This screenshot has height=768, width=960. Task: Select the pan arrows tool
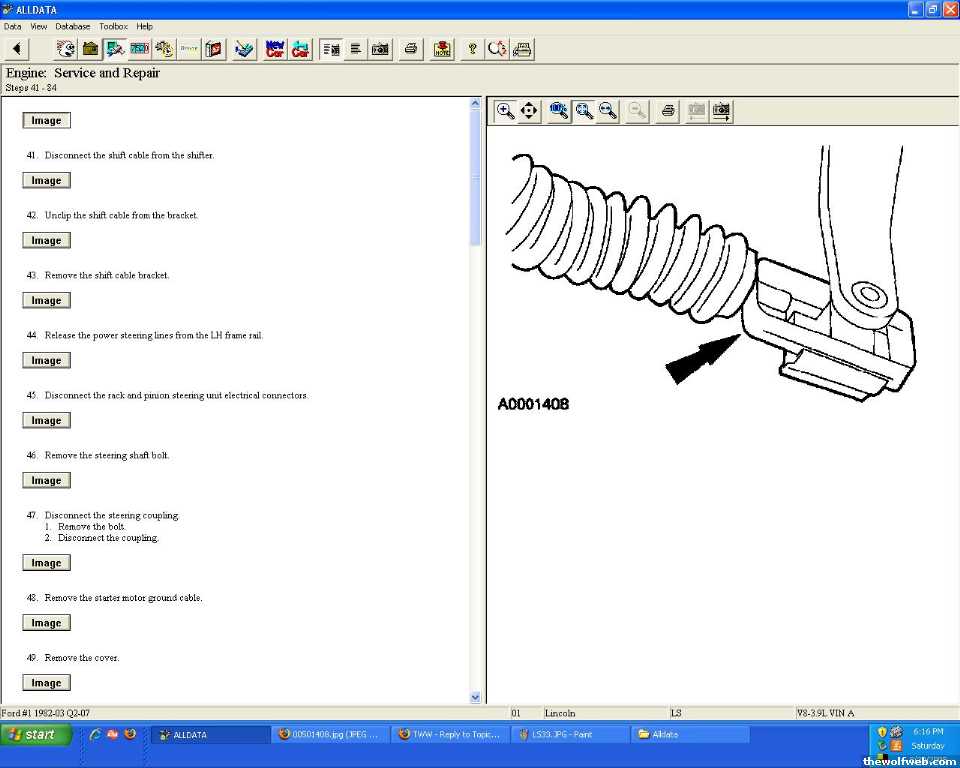tap(530, 111)
